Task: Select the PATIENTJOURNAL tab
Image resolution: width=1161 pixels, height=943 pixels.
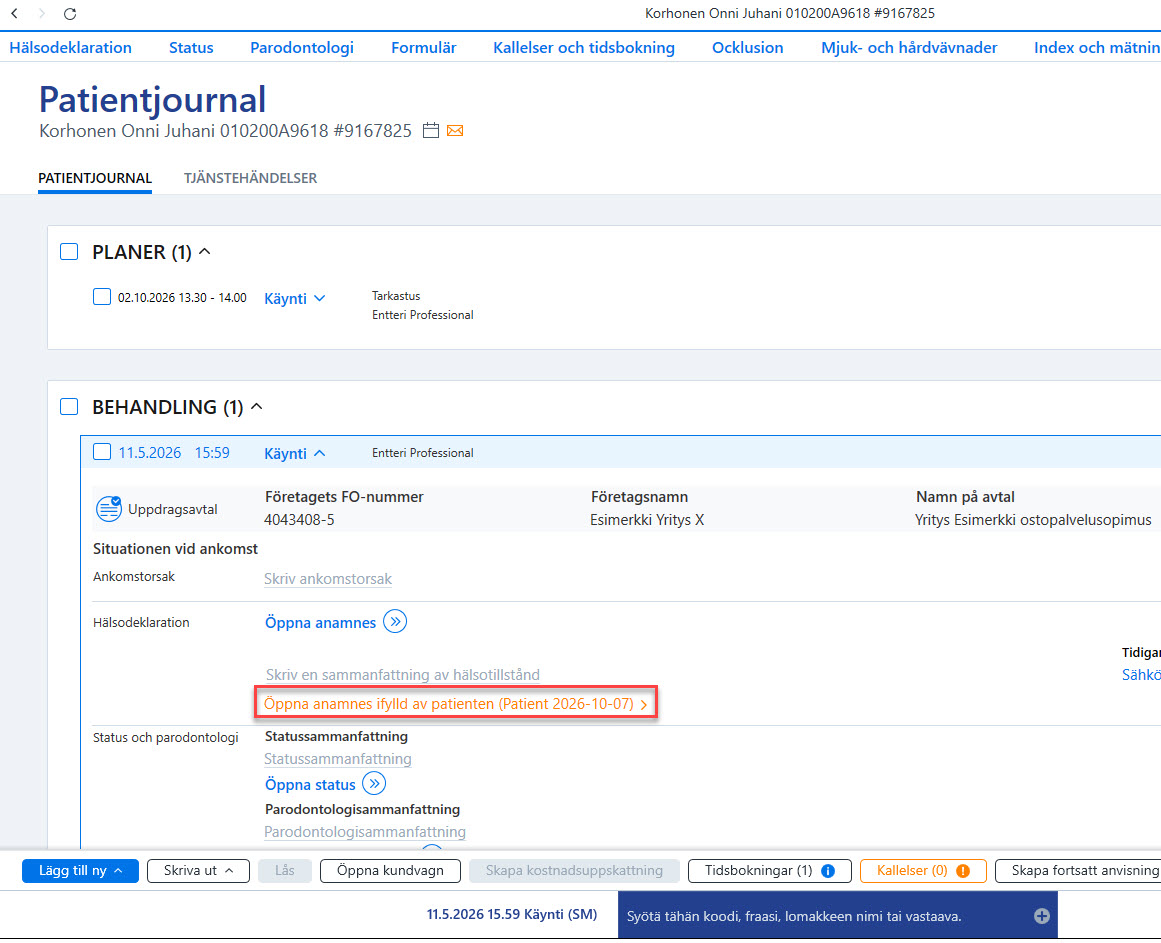Action: pyautogui.click(x=95, y=178)
